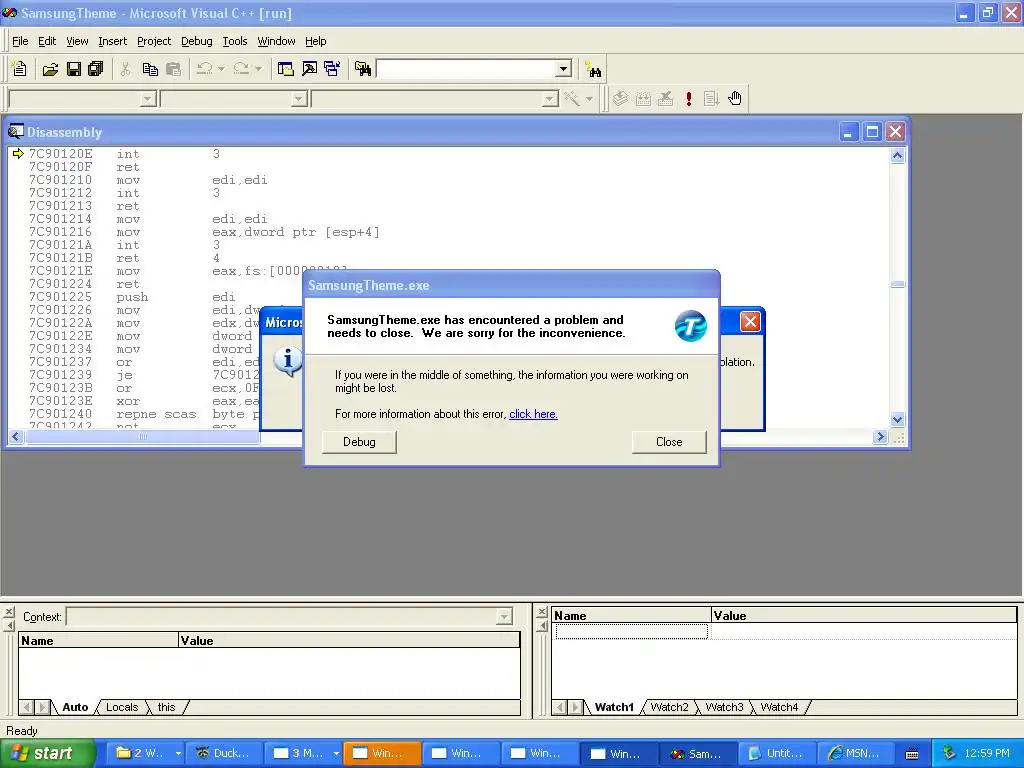Click the red exclamation Execute Program icon
1024x768 pixels.
point(689,99)
